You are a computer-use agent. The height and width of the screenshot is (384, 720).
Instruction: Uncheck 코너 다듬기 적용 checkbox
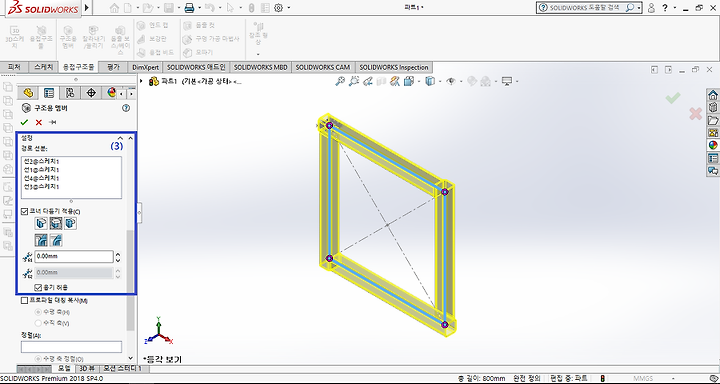tap(25, 211)
